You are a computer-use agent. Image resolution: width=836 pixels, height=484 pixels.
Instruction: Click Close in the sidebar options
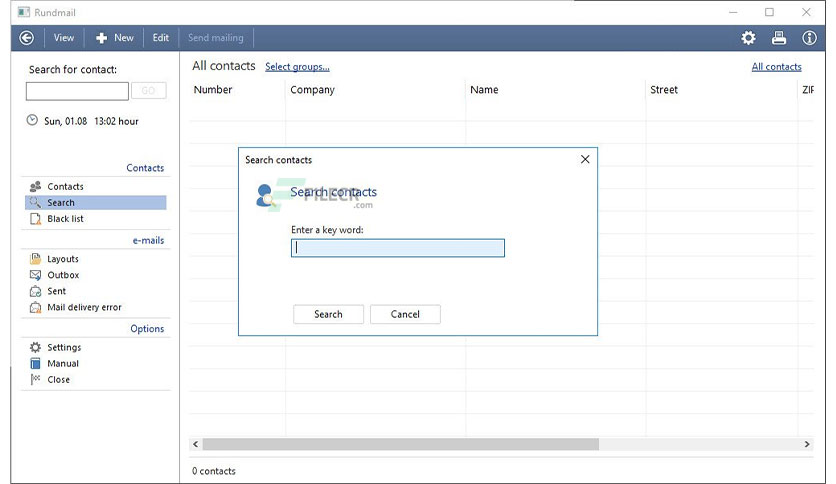(x=58, y=380)
